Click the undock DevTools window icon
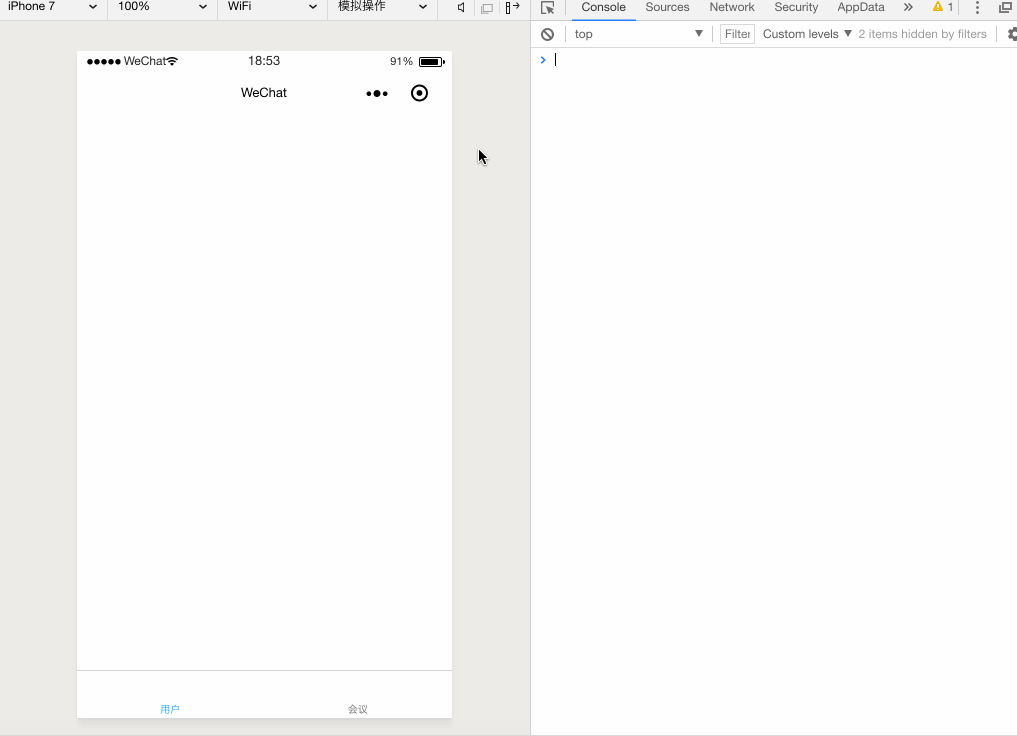The image size is (1017, 736). point(1005,8)
